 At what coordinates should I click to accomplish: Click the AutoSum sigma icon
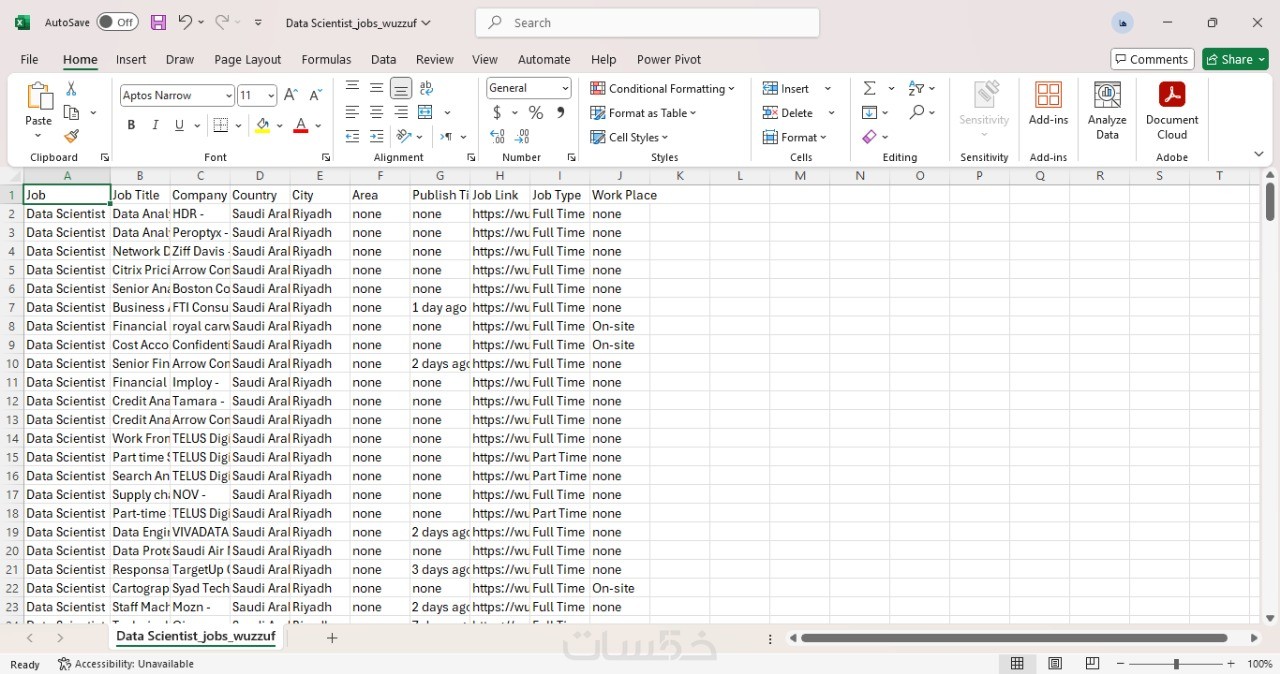[869, 88]
